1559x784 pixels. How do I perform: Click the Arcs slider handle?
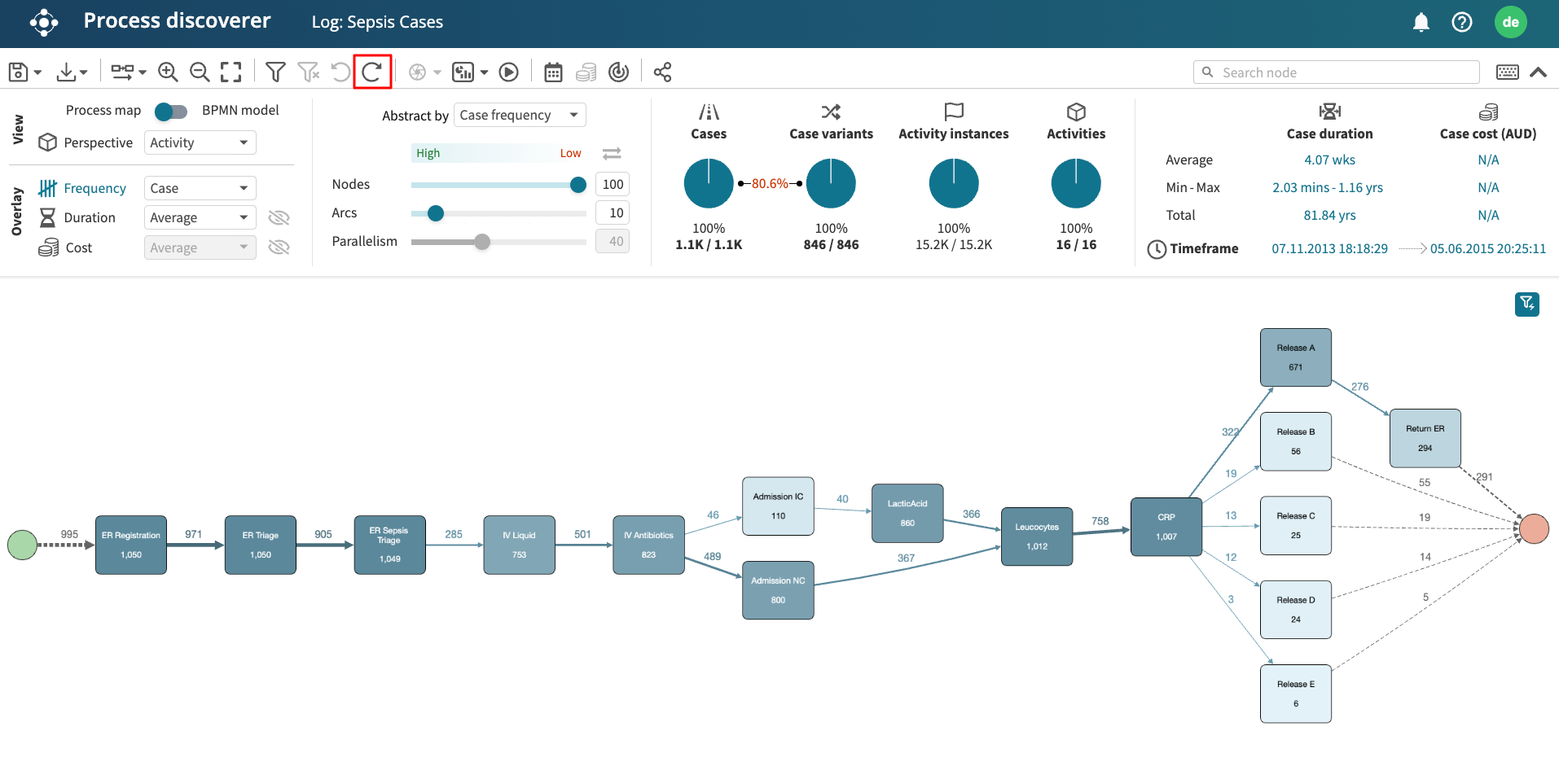click(436, 213)
